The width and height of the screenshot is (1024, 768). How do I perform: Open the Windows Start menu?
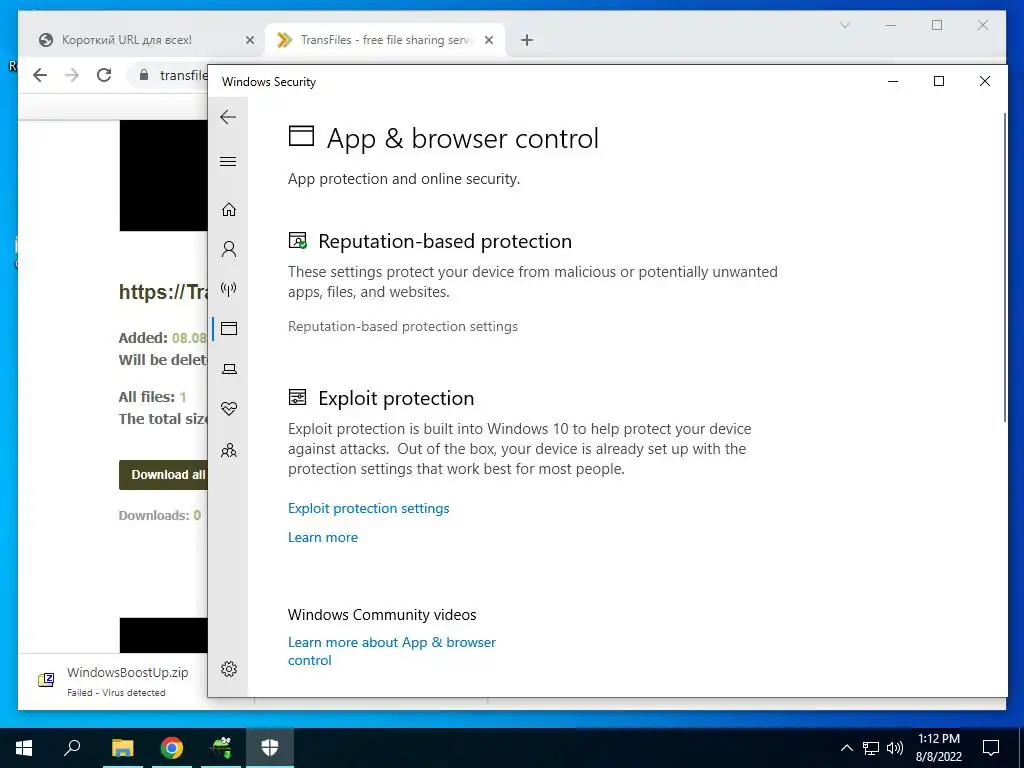pos(24,748)
